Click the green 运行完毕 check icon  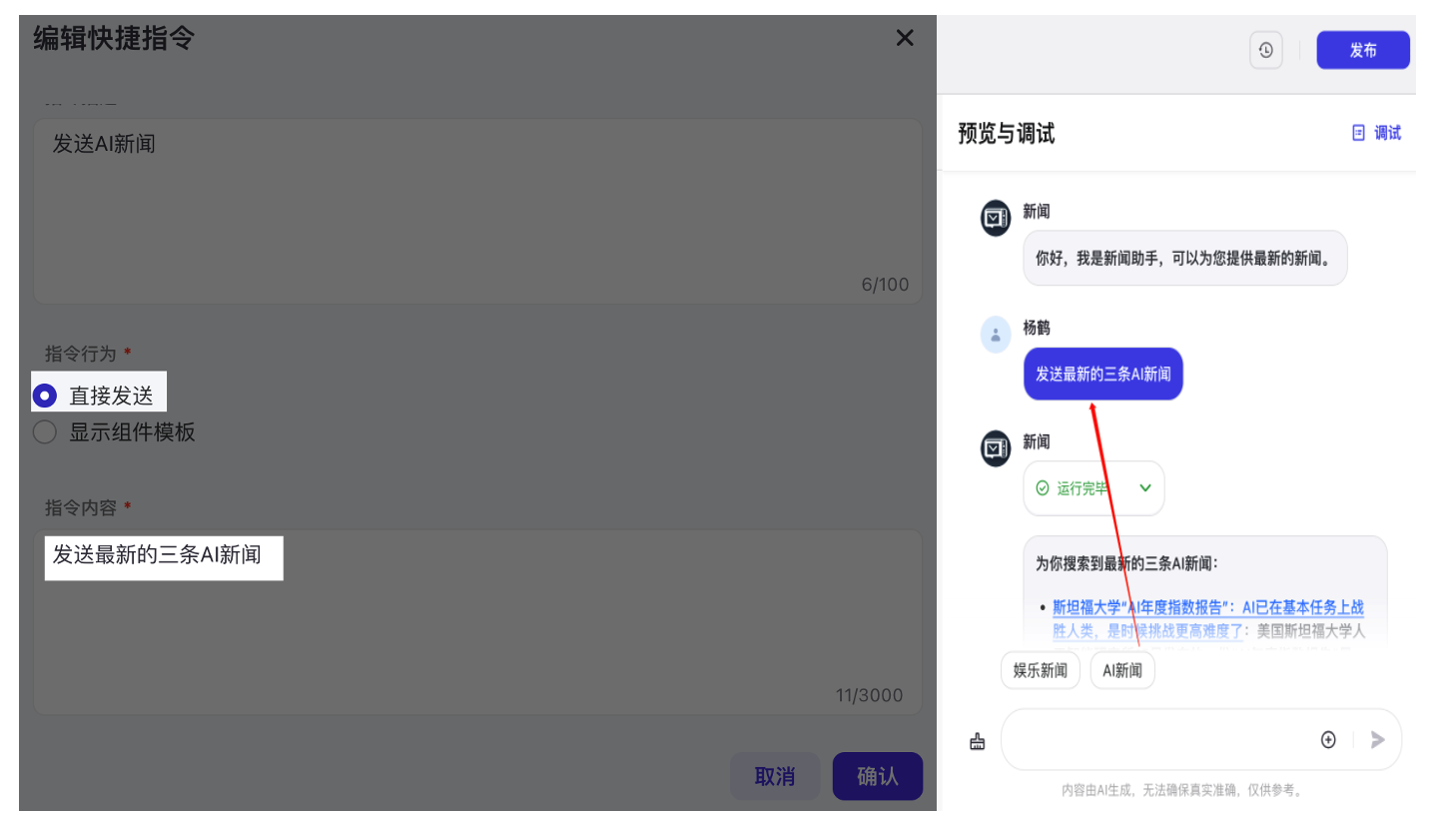coord(1043,488)
